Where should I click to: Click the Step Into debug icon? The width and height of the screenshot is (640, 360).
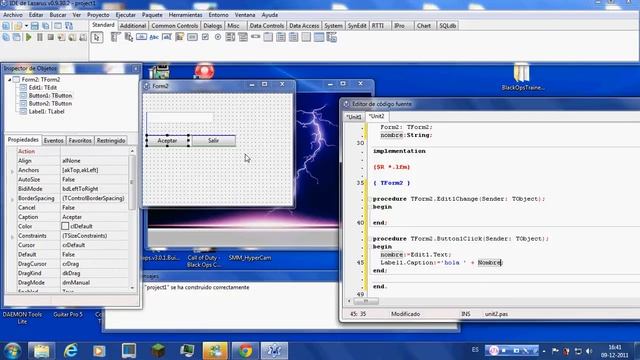coord(62,37)
